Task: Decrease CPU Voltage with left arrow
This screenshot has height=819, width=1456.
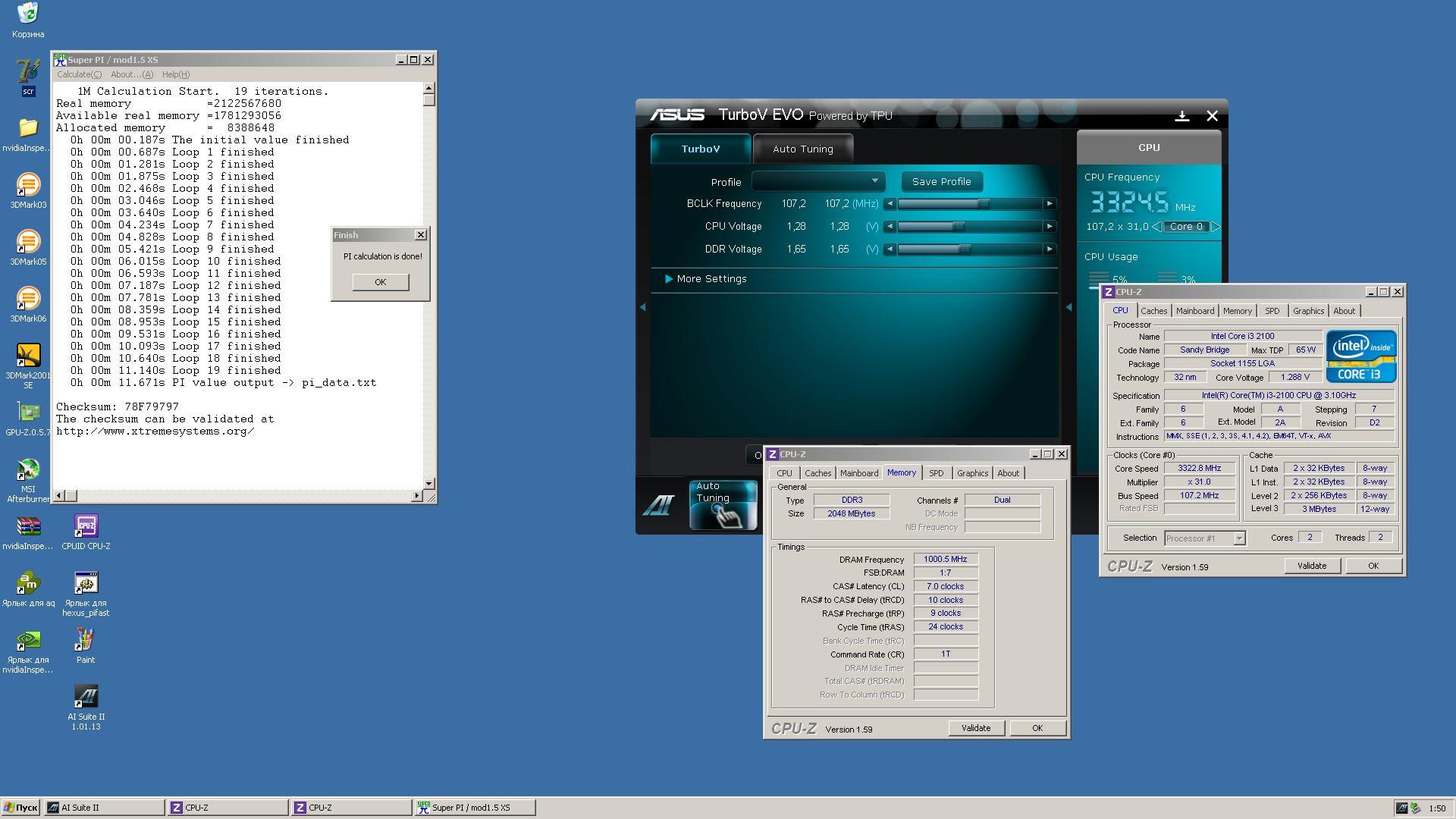Action: (890, 227)
